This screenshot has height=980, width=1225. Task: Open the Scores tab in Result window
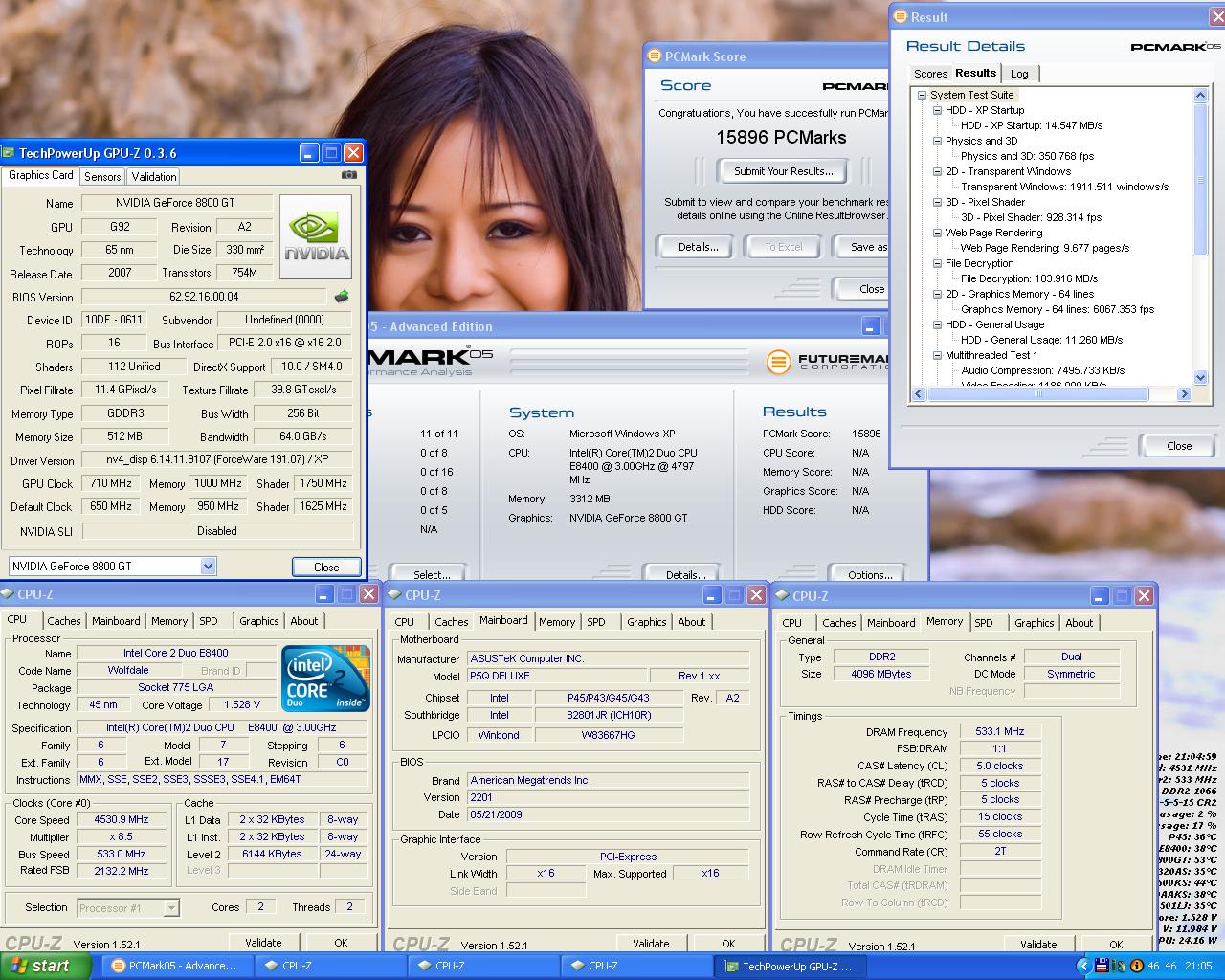click(930, 74)
